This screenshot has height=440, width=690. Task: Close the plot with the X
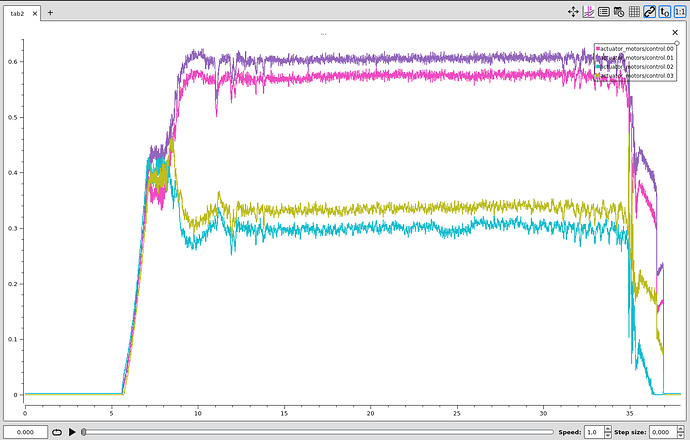(x=675, y=32)
